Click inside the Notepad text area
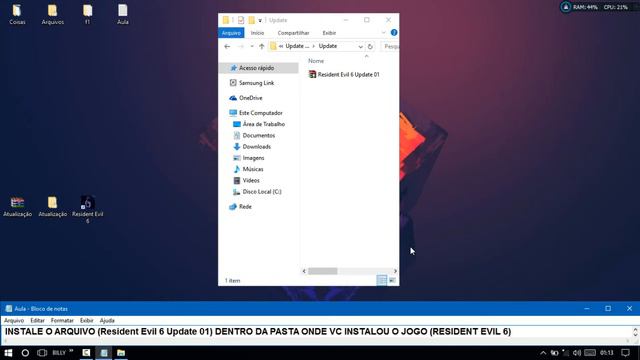Viewport: 640px width, 360px height. [316, 332]
